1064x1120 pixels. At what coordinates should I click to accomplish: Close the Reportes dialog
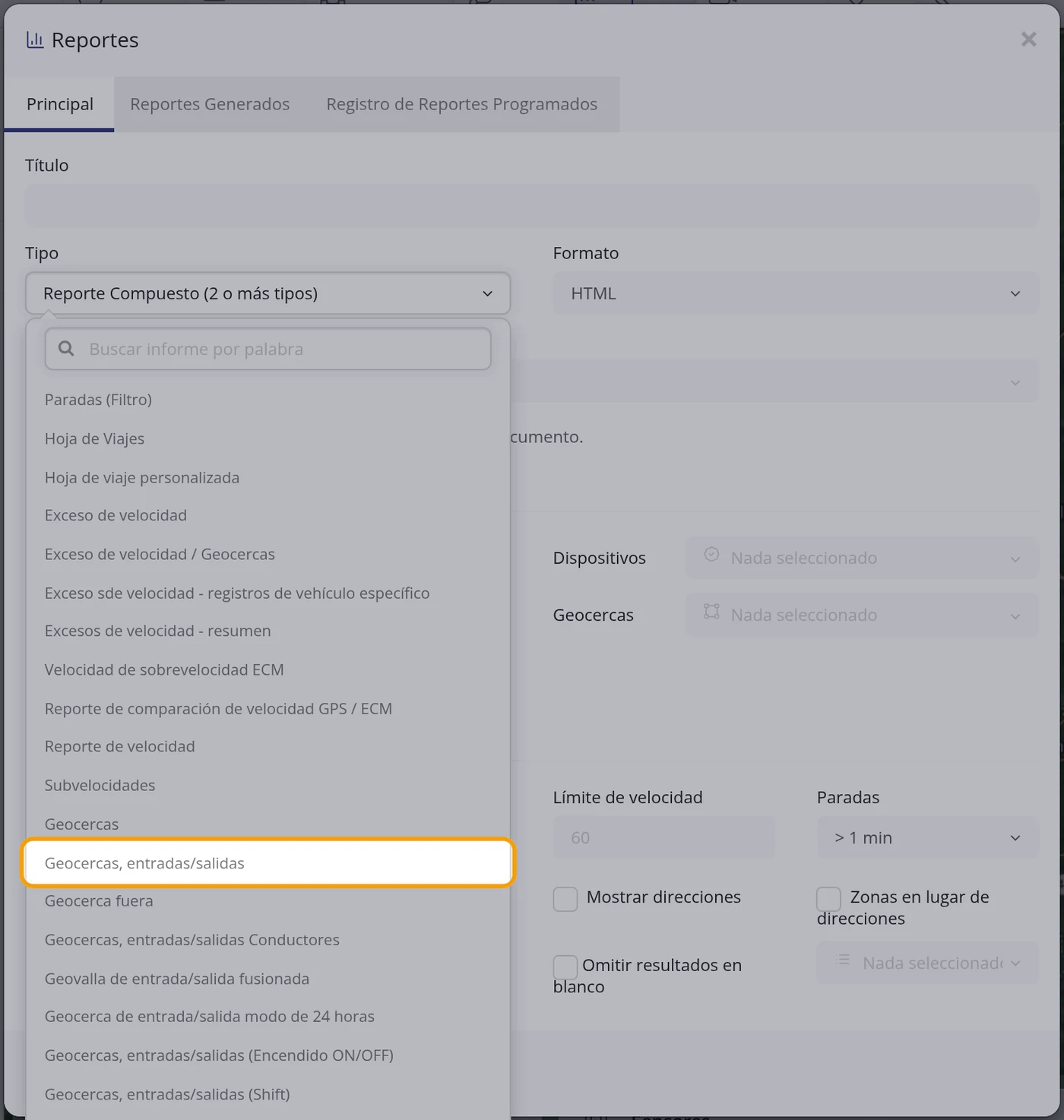[x=1028, y=40]
